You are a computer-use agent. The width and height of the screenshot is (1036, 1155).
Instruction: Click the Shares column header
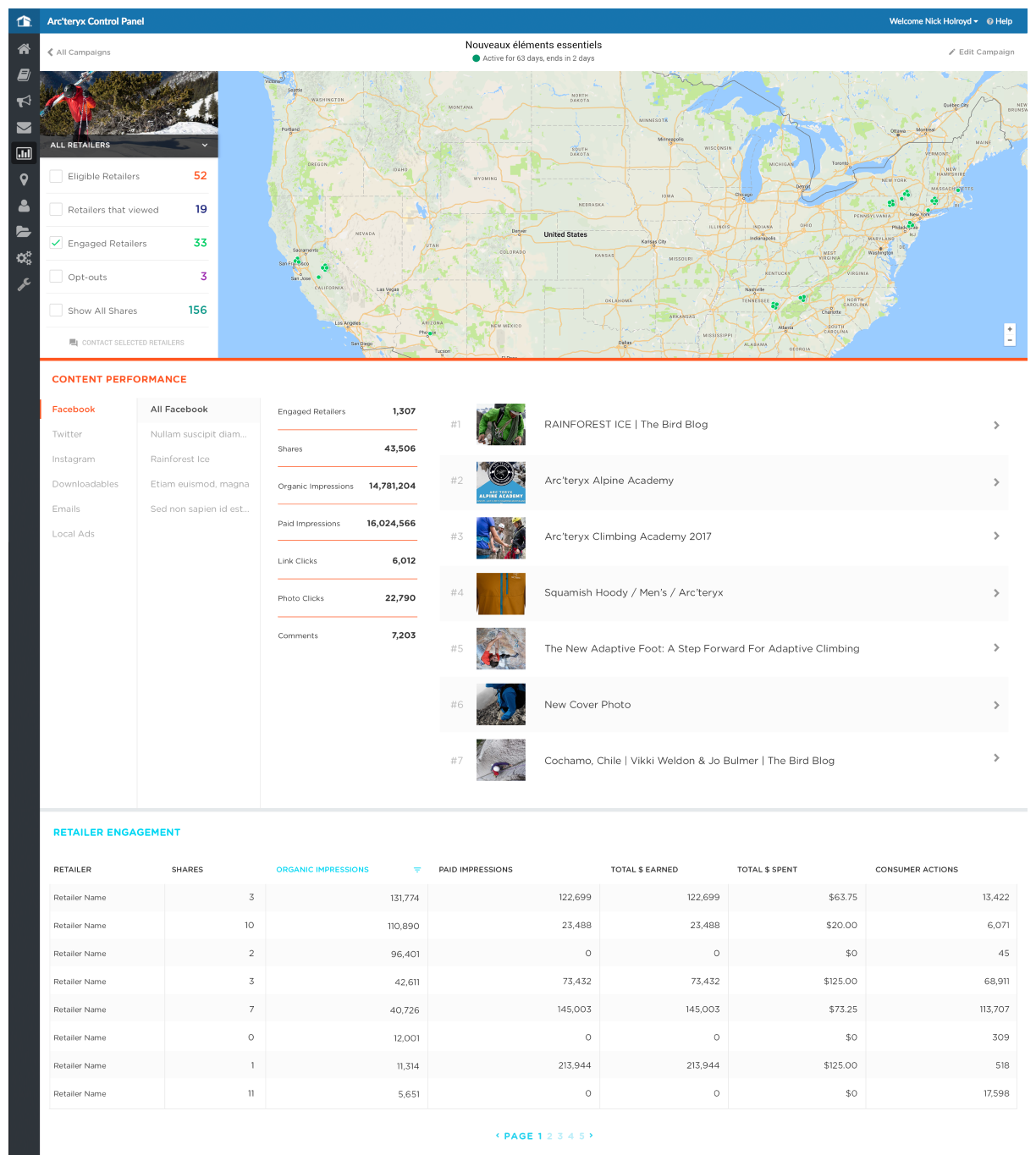pyautogui.click(x=187, y=870)
